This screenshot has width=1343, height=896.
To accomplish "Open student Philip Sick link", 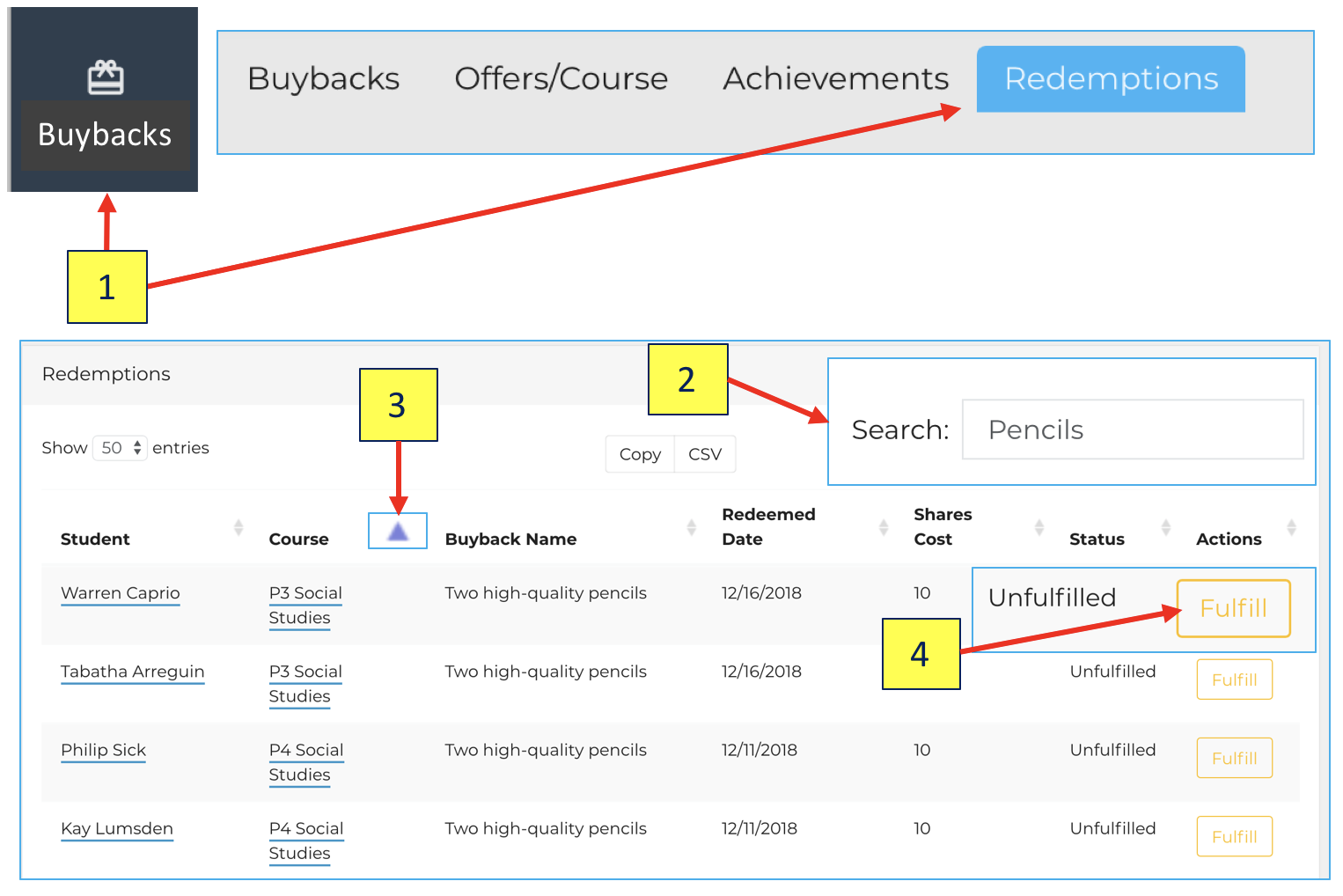I will pyautogui.click(x=103, y=750).
